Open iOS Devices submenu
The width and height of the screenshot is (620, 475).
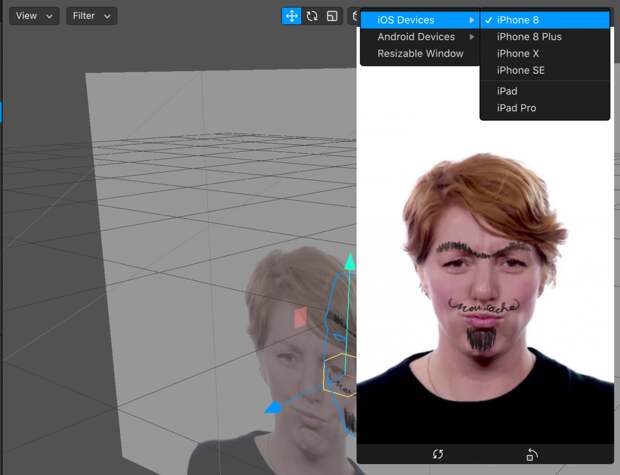point(420,20)
